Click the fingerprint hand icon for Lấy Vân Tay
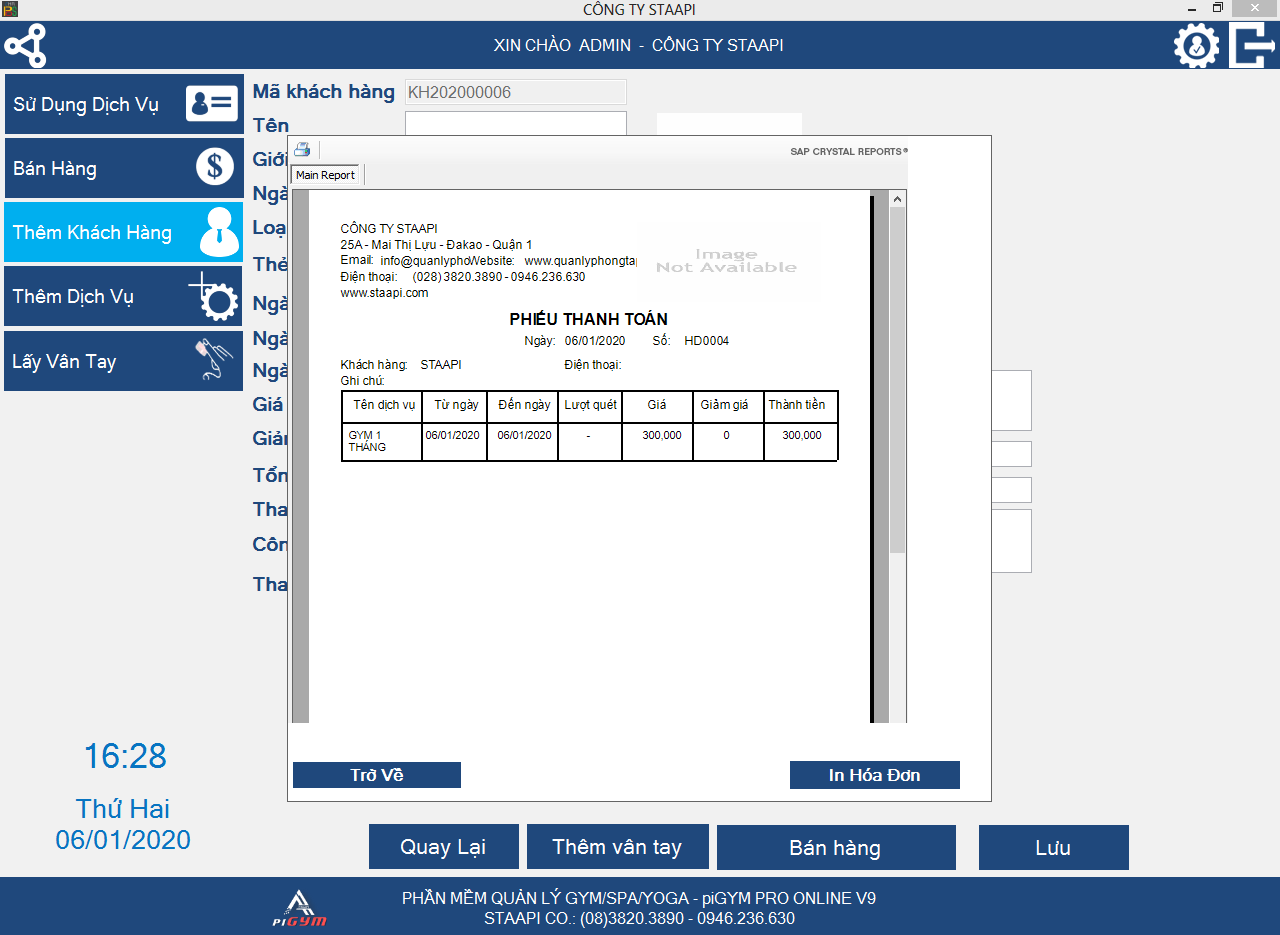 coord(213,361)
